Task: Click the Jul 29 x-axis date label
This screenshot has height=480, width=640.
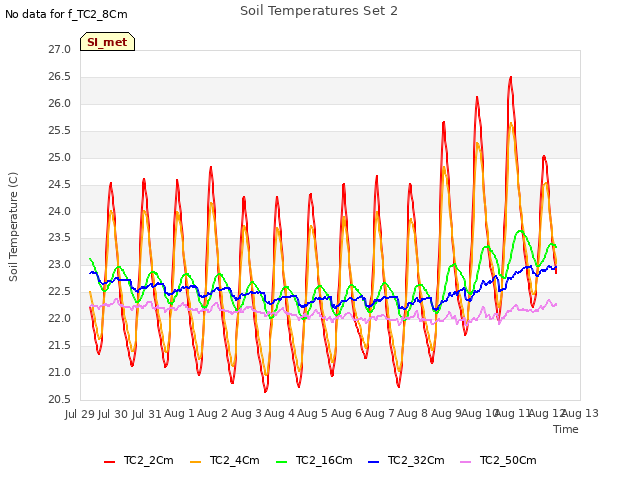Action: click(80, 414)
